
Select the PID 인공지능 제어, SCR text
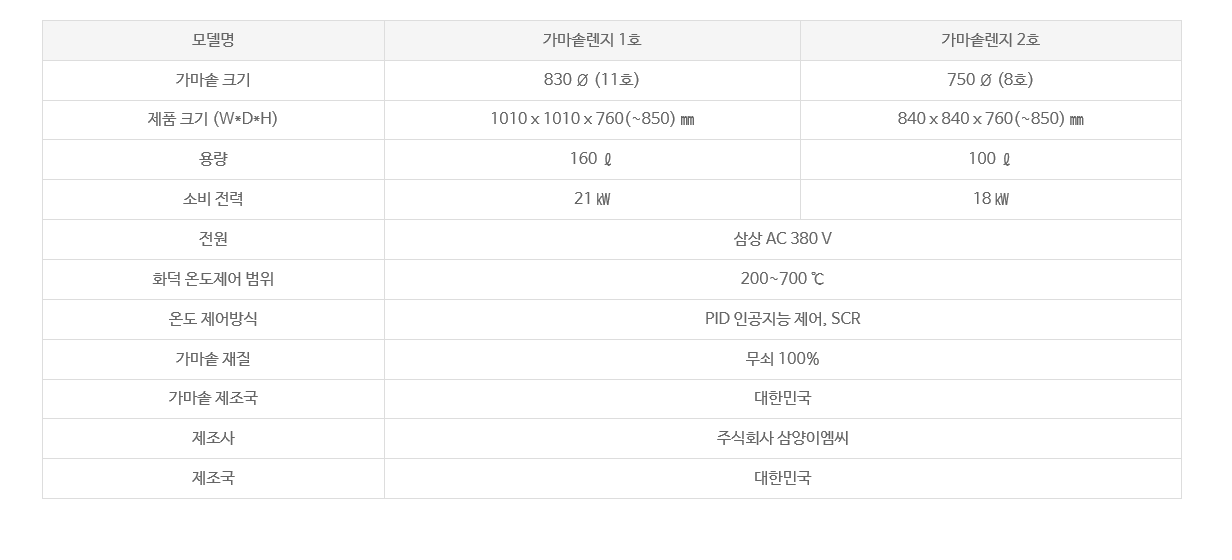pos(783,319)
